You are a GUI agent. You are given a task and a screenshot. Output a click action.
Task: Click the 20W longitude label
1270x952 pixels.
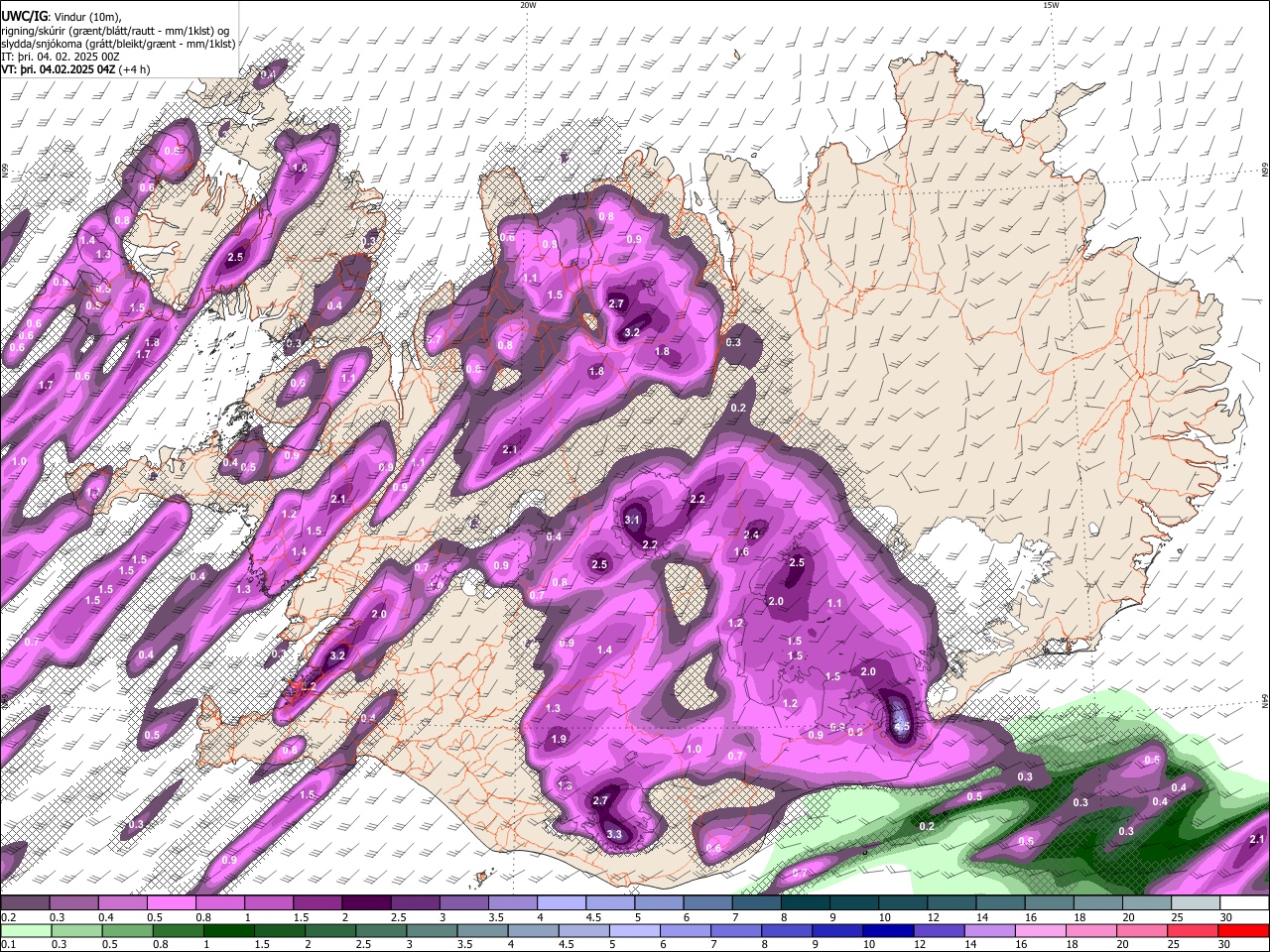[x=529, y=5]
